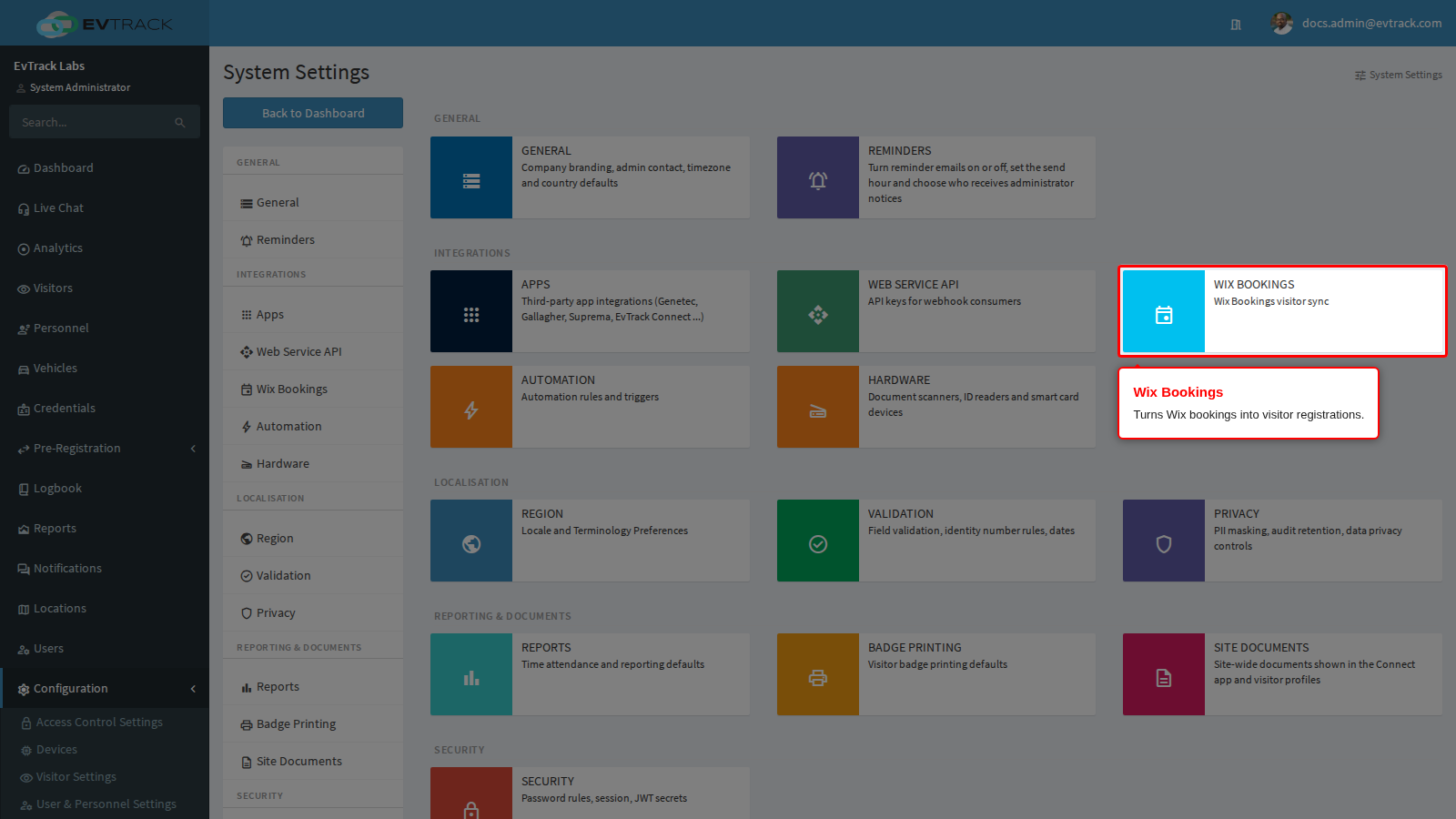Viewport: 1456px width, 819px height.
Task: Open Site Documents in settings list
Action: pos(313,762)
